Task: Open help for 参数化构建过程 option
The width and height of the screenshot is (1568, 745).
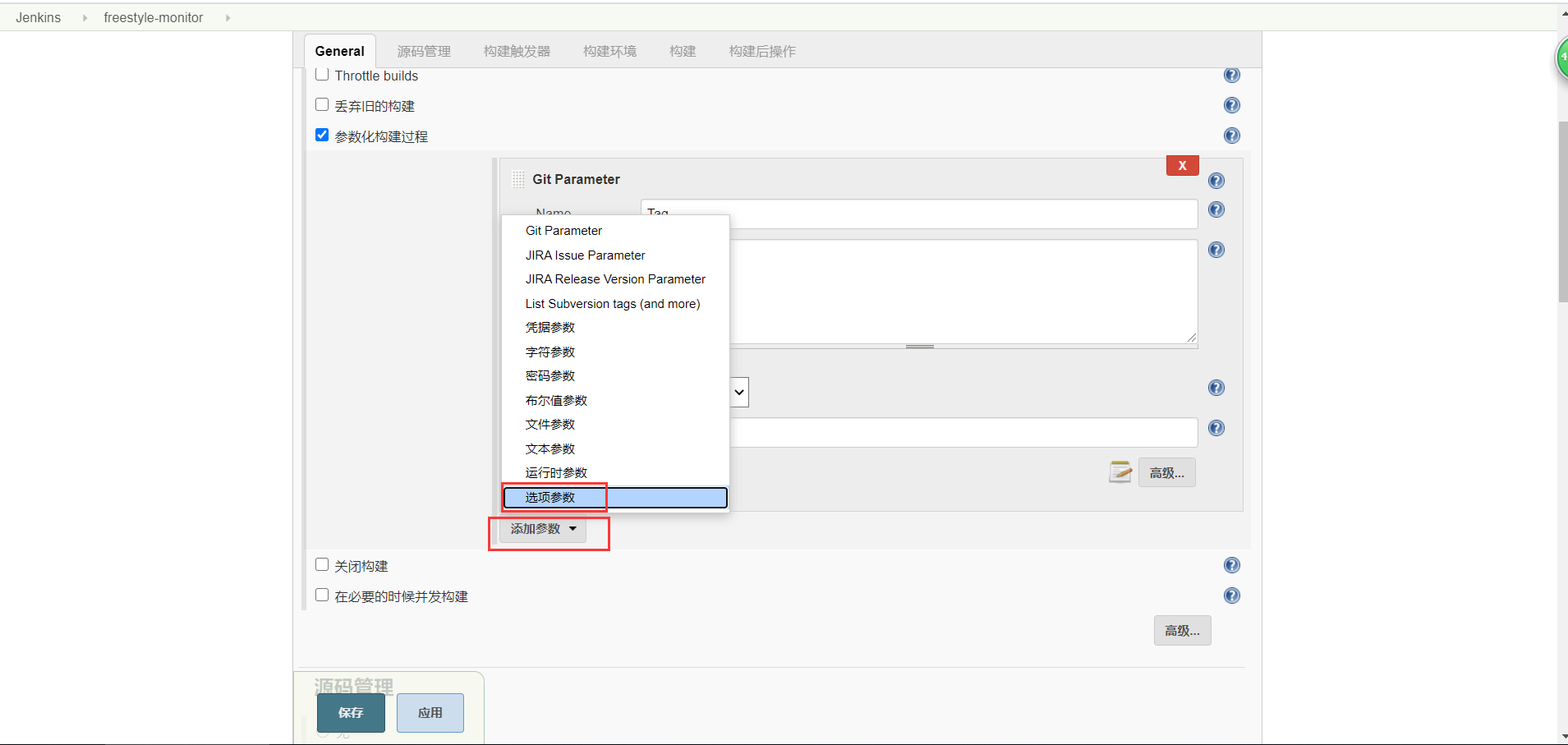Action: coord(1231,136)
